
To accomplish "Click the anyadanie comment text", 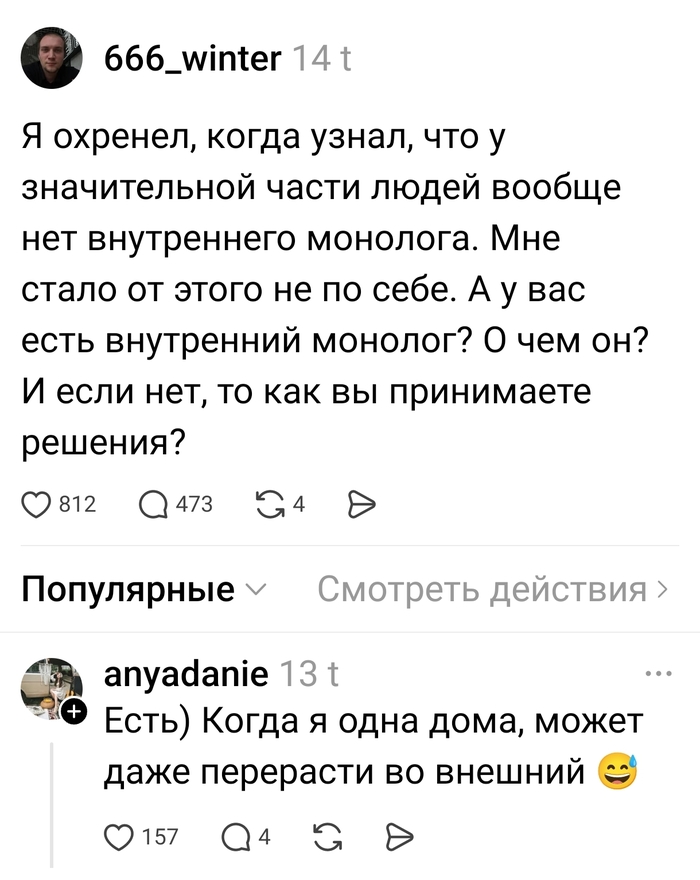I will coord(375,745).
